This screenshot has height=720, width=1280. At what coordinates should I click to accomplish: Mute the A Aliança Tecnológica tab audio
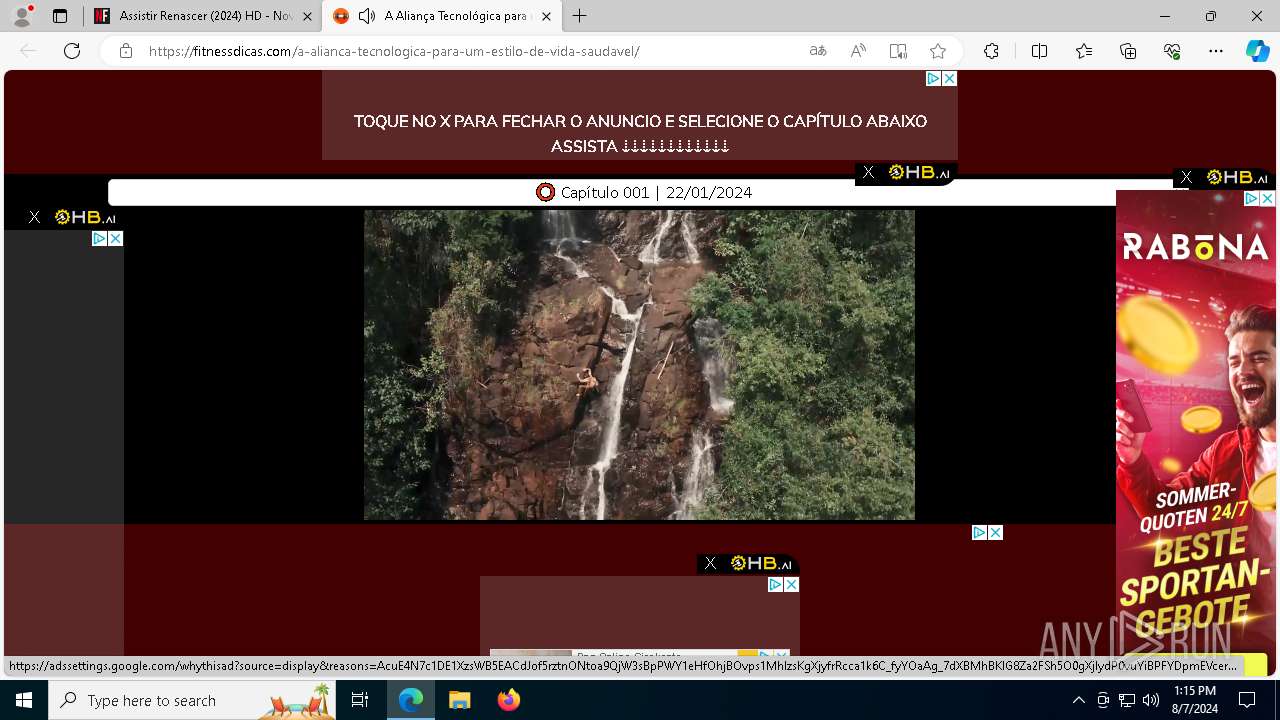(367, 16)
